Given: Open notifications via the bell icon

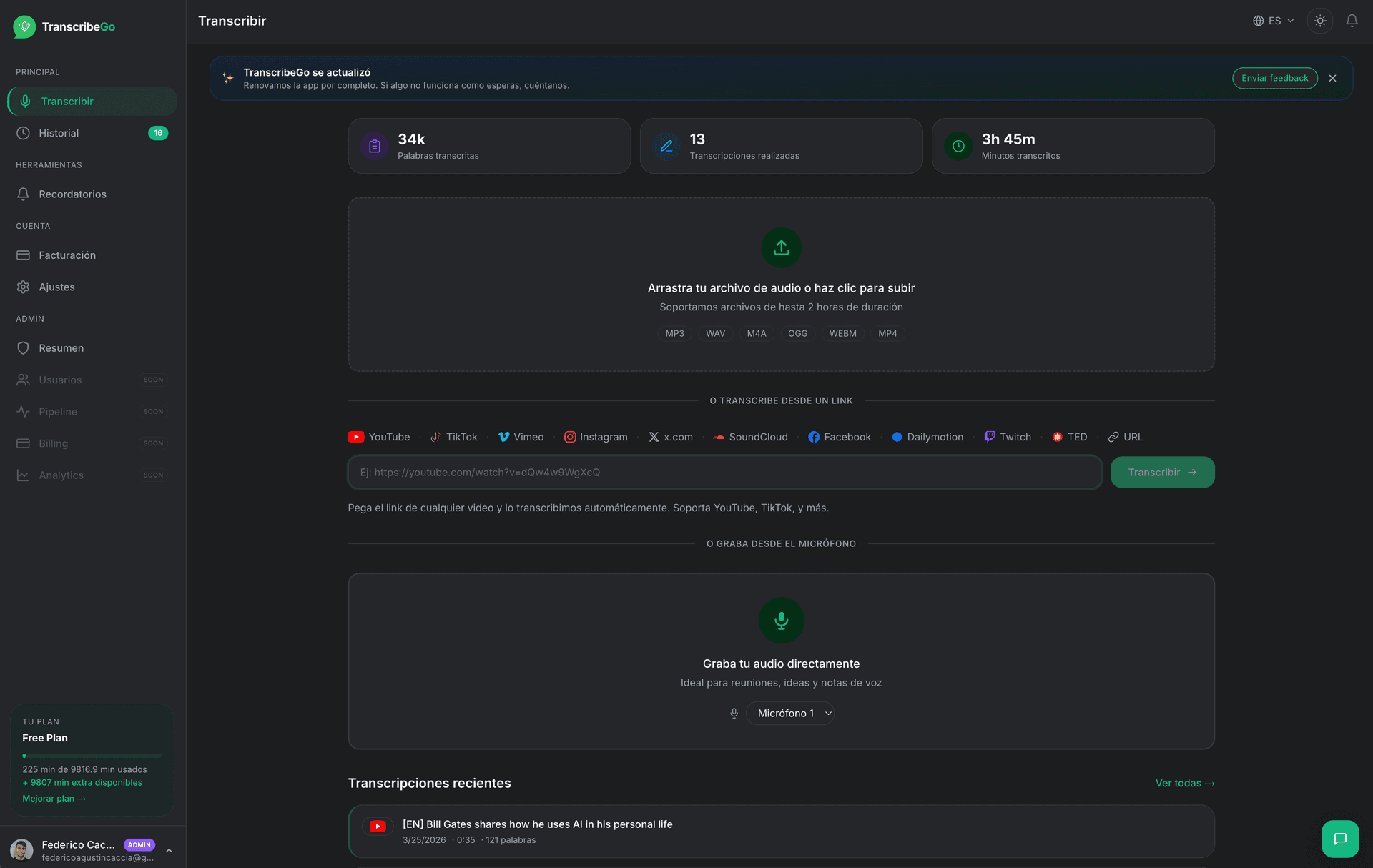Looking at the screenshot, I should (x=1352, y=21).
